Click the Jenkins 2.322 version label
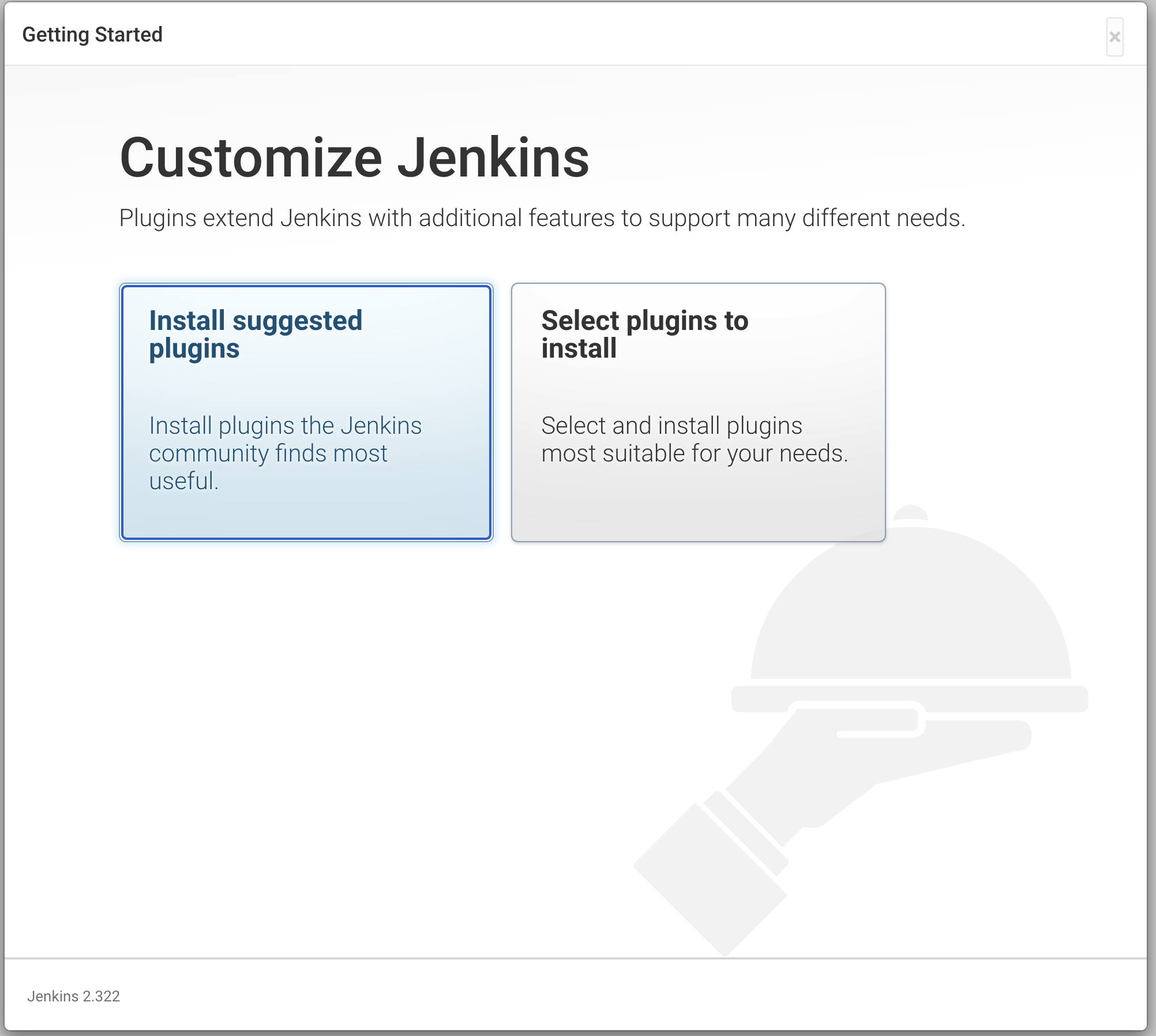 pyautogui.click(x=73, y=996)
